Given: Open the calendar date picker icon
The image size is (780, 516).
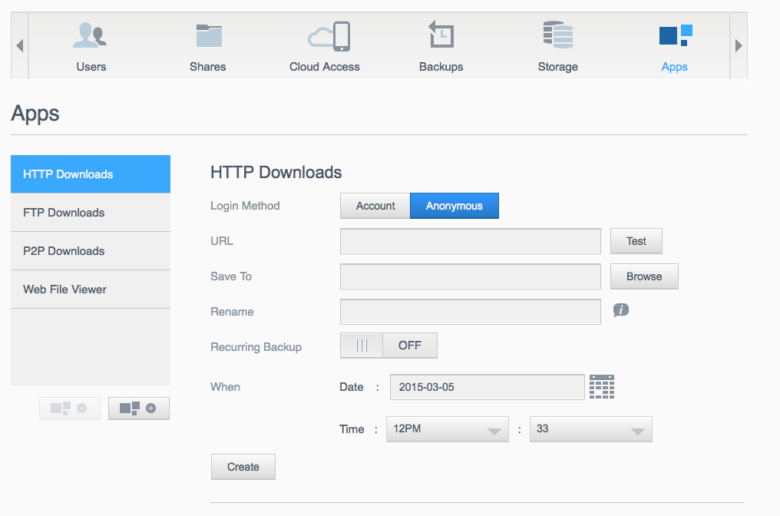Looking at the screenshot, I should coord(602,387).
